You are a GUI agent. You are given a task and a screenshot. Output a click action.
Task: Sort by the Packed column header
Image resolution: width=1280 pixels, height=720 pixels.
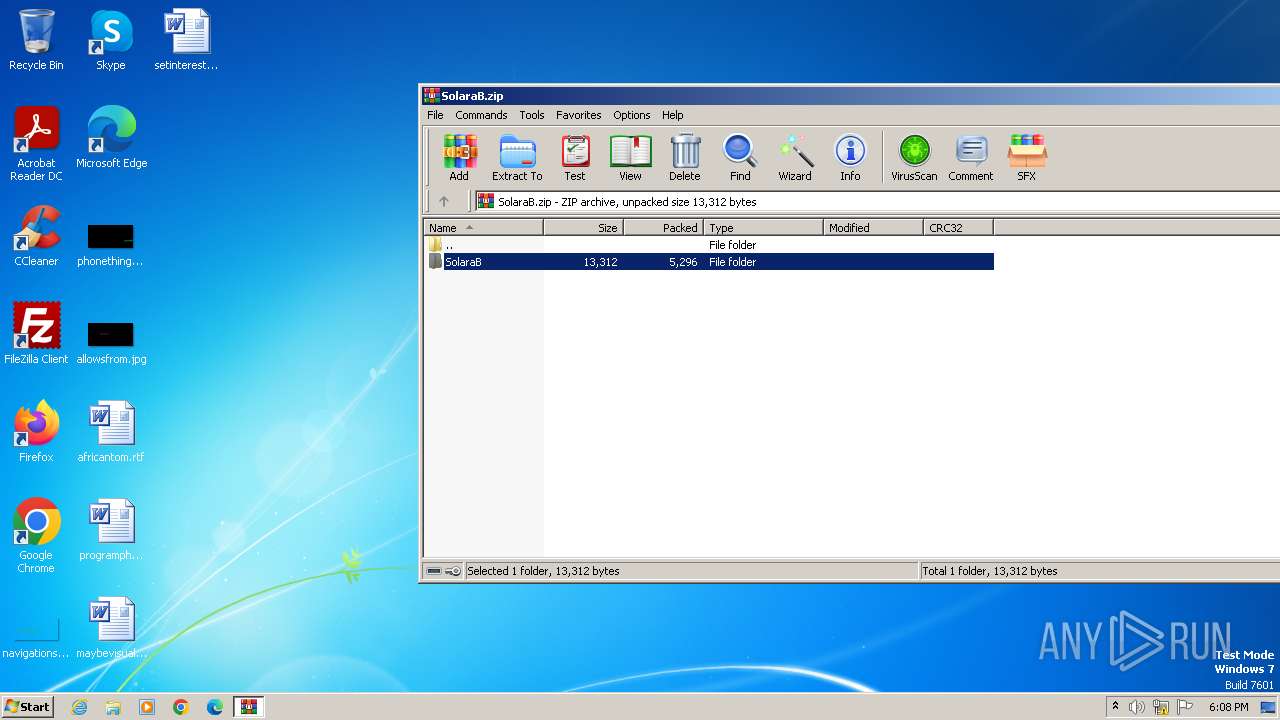pos(664,228)
